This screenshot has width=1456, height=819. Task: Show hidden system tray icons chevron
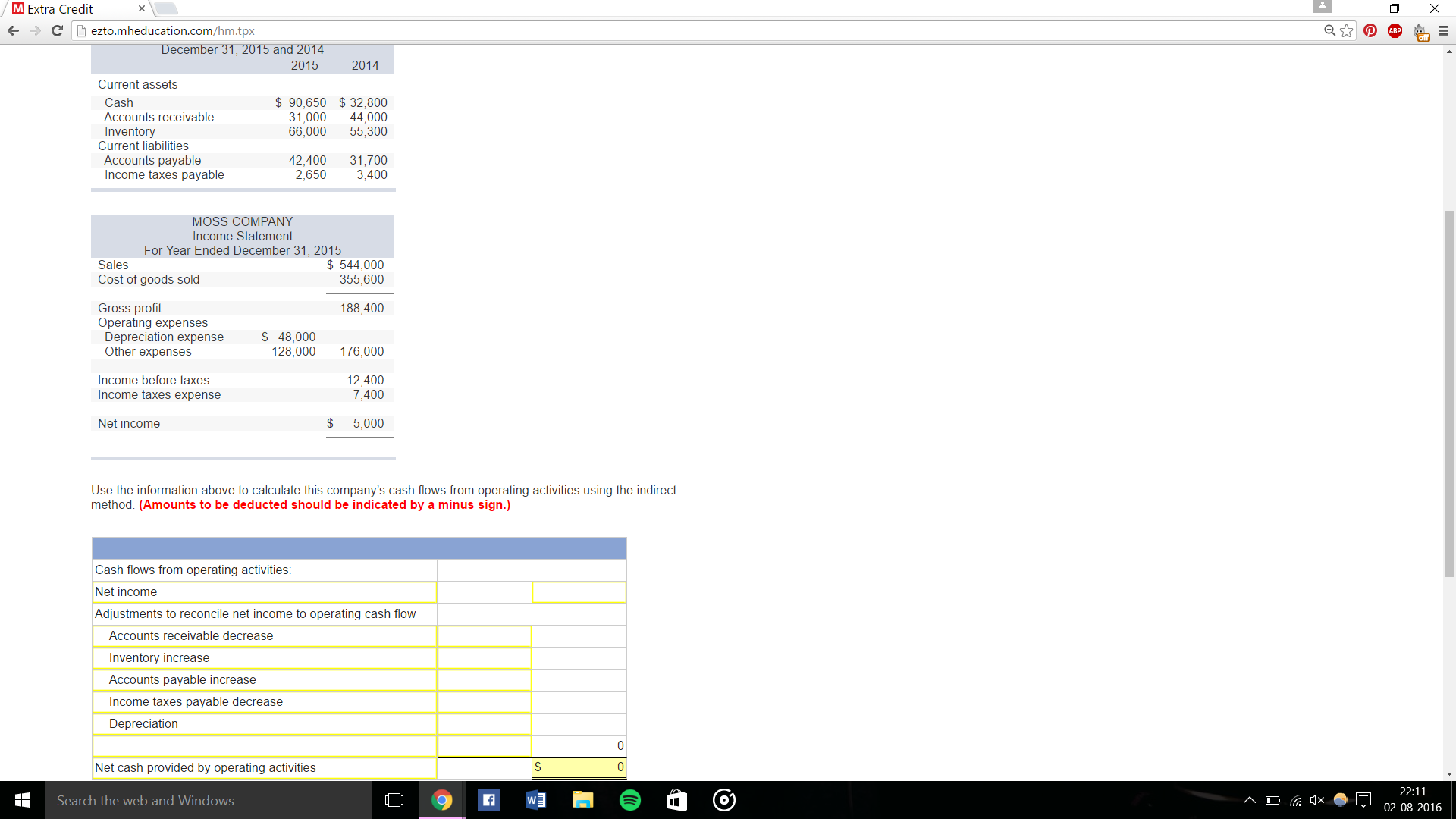tap(1249, 800)
